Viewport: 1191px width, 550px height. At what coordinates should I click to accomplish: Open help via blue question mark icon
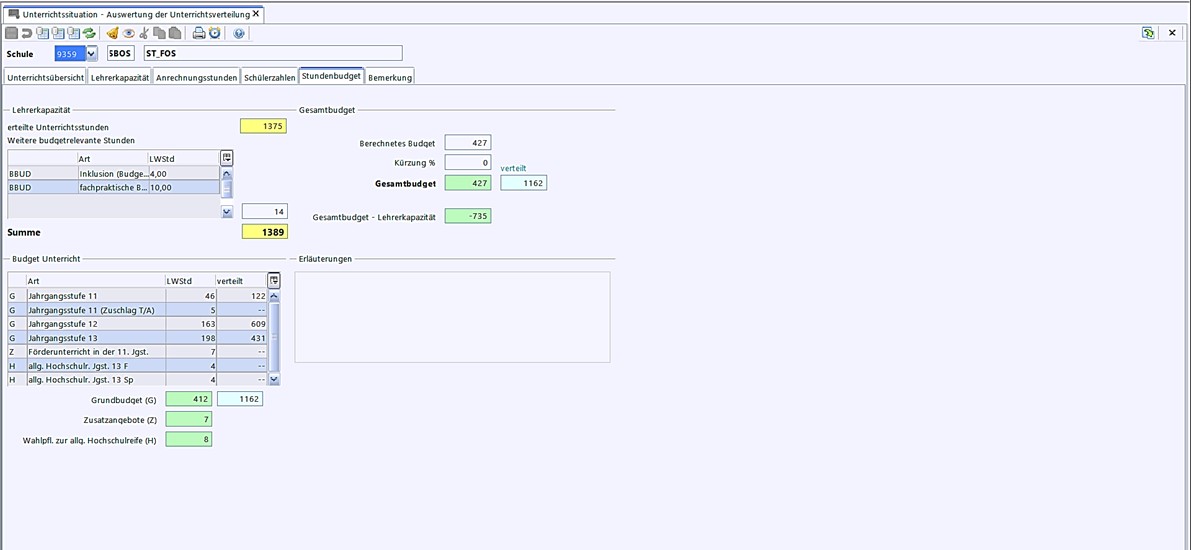(x=239, y=33)
